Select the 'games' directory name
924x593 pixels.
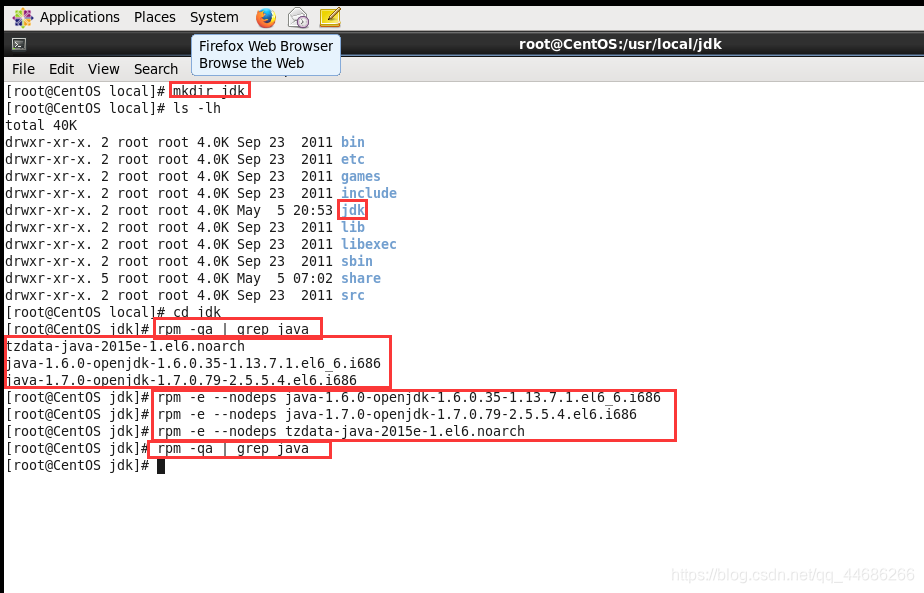point(361,176)
